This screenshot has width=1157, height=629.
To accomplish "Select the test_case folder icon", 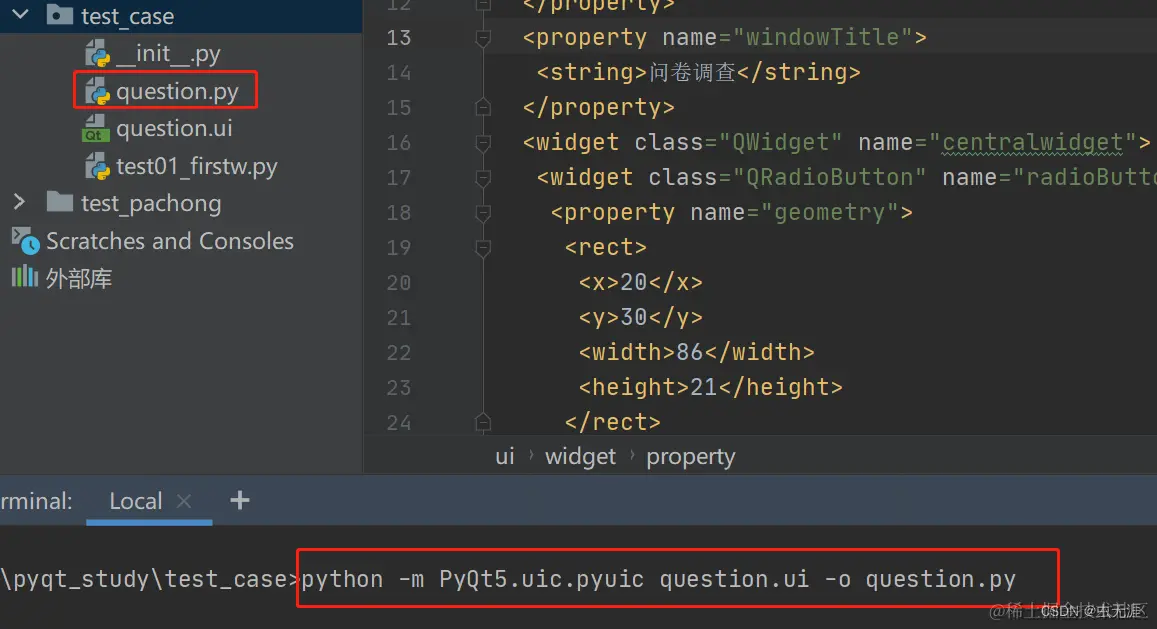I will tap(59, 14).
